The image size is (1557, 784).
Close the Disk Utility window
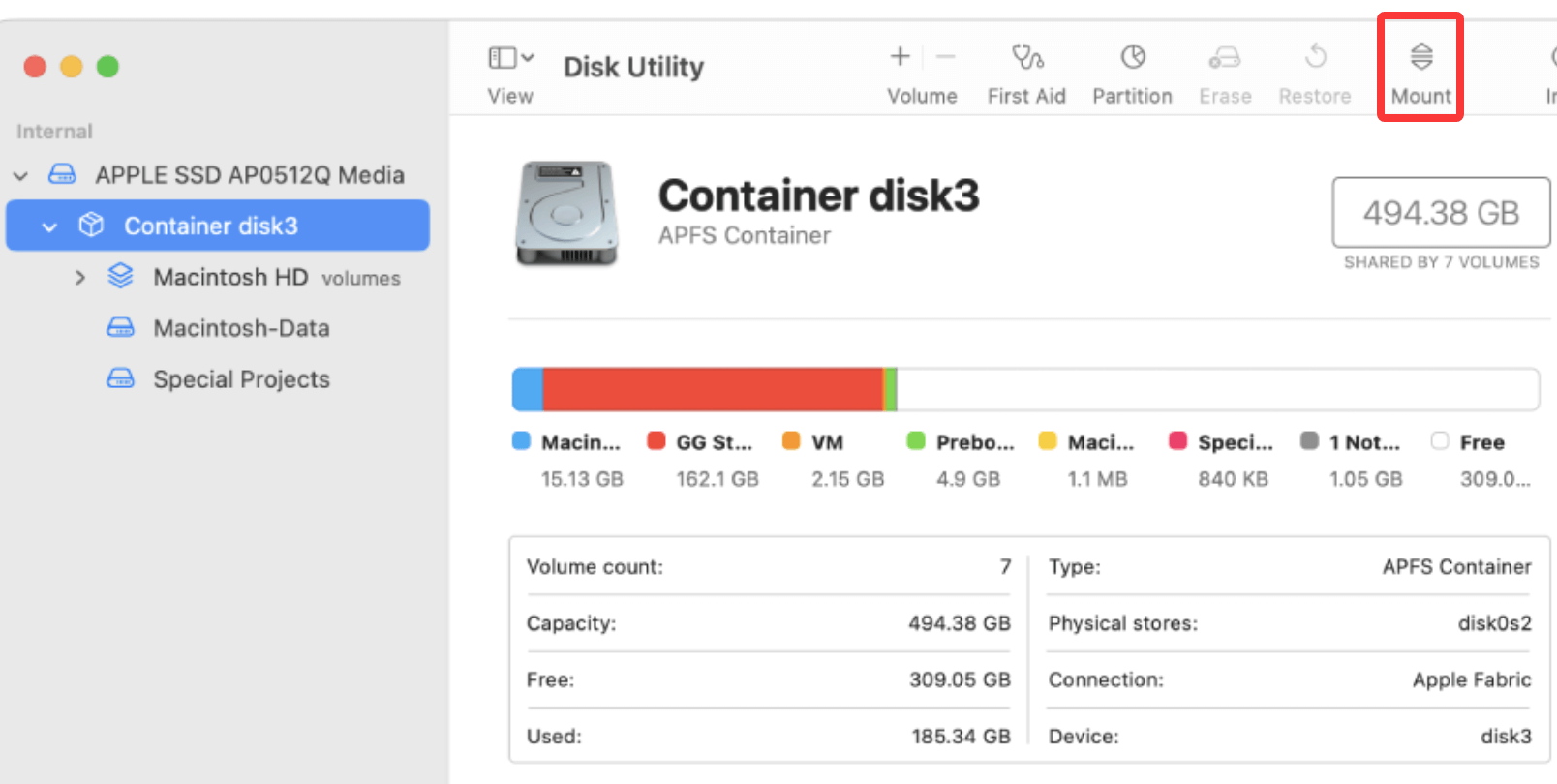[x=35, y=67]
